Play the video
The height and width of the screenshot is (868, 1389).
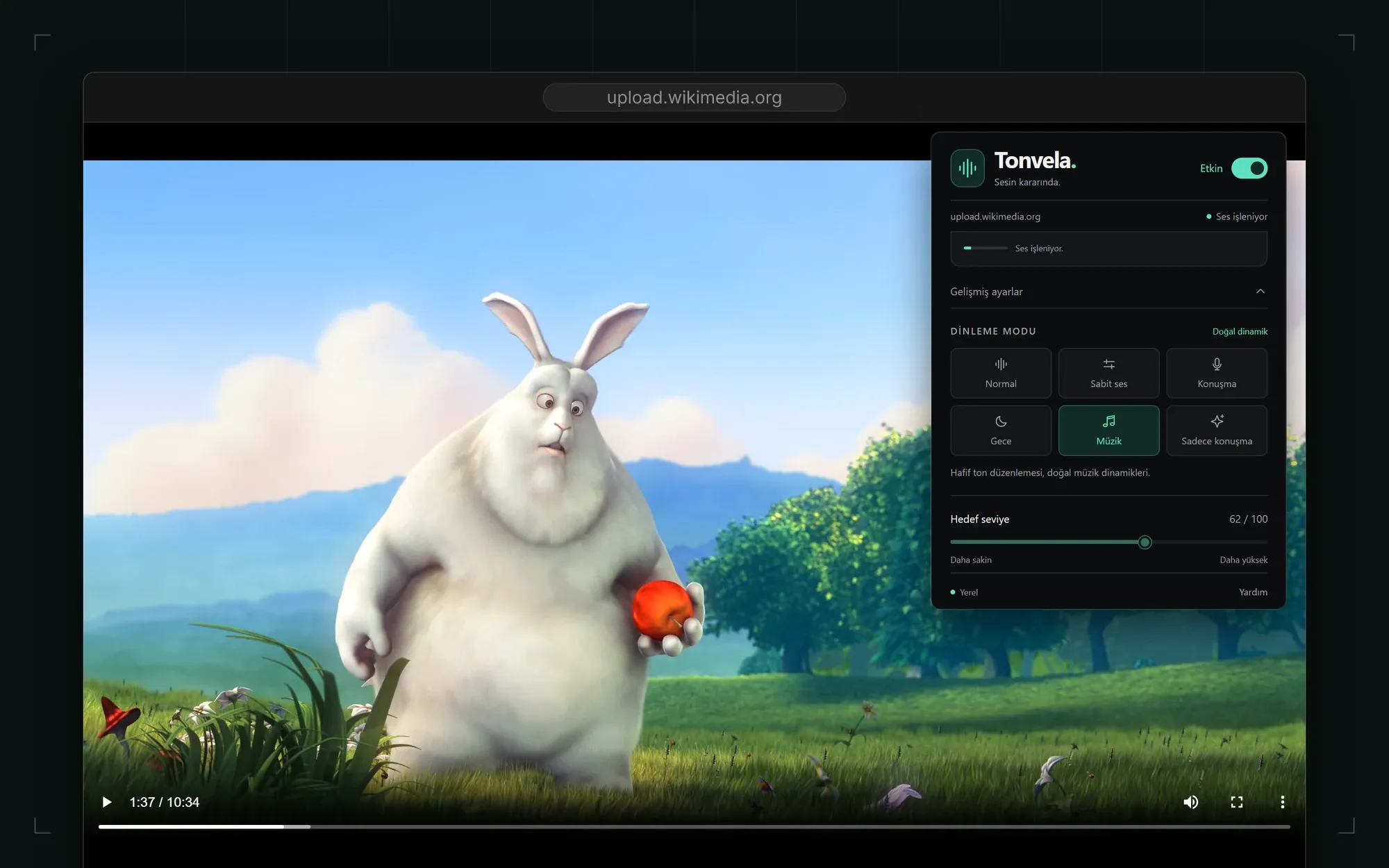click(106, 802)
